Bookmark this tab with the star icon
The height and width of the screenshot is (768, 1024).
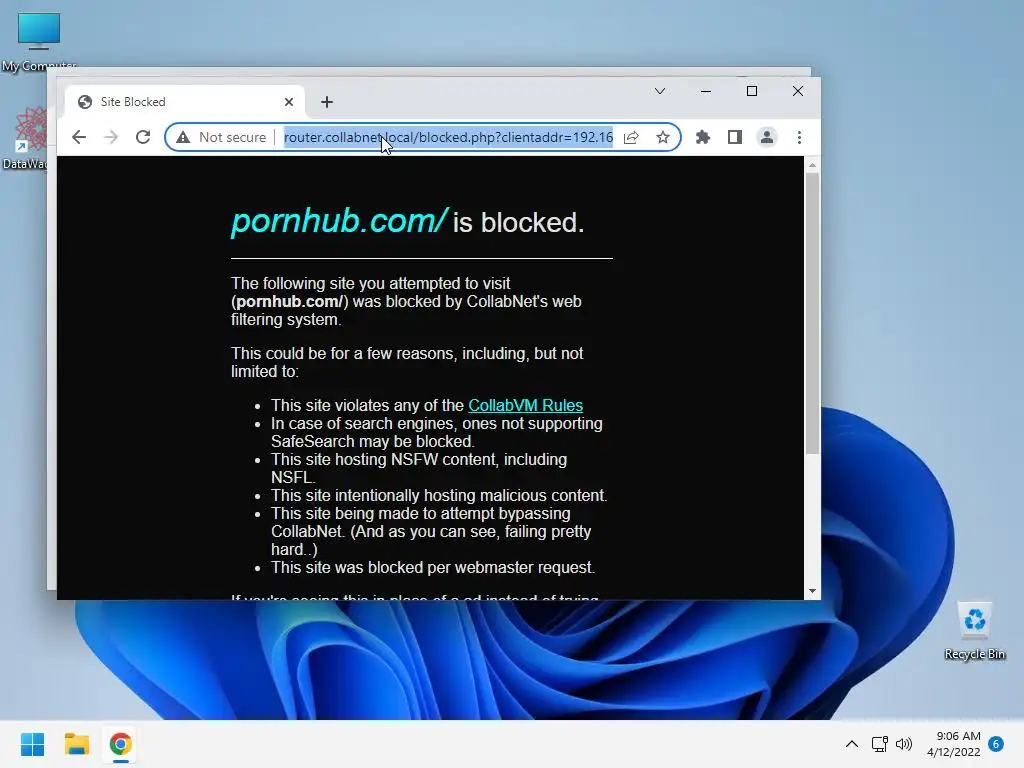[663, 137]
